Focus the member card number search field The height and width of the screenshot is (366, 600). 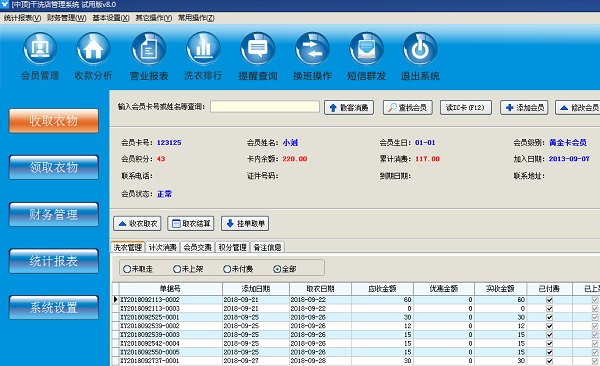pyautogui.click(x=265, y=106)
